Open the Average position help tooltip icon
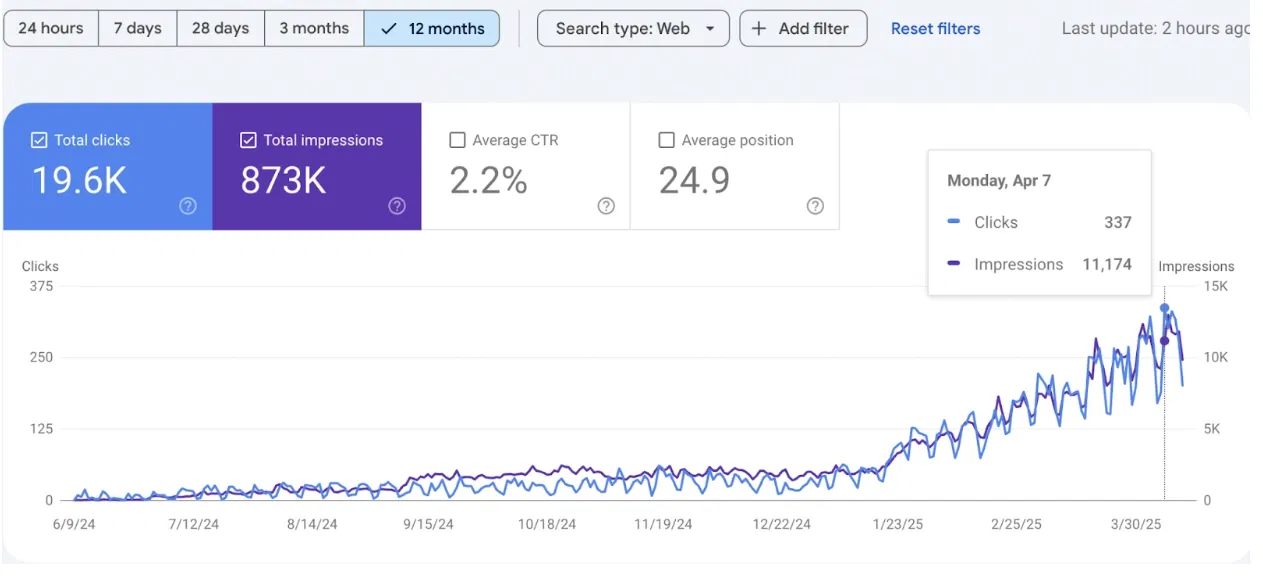The width and height of the screenshot is (1263, 578). (x=814, y=206)
